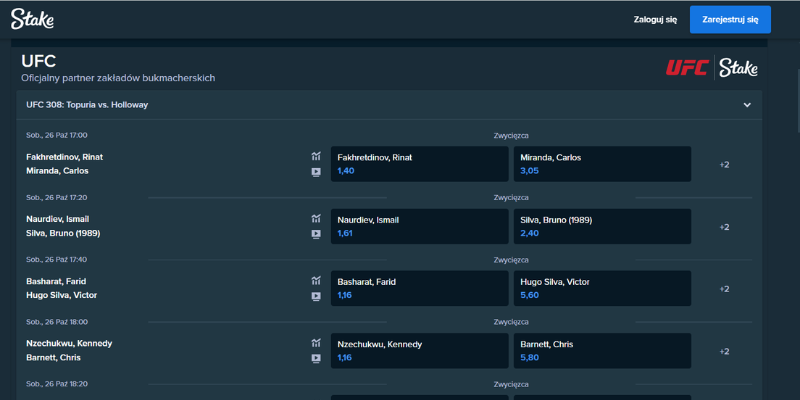Show +2 extra markets for Nzechukwu fight
The image size is (800, 400).
pos(724,351)
